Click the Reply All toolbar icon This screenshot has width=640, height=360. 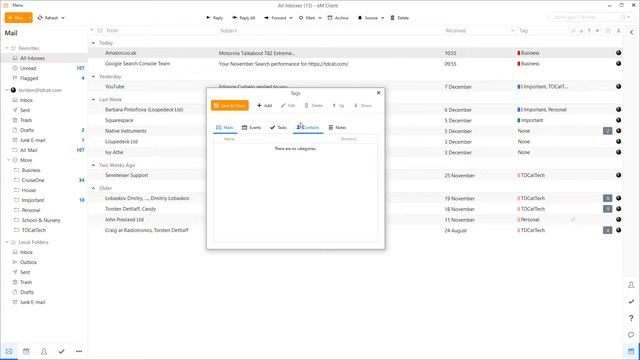(x=235, y=18)
